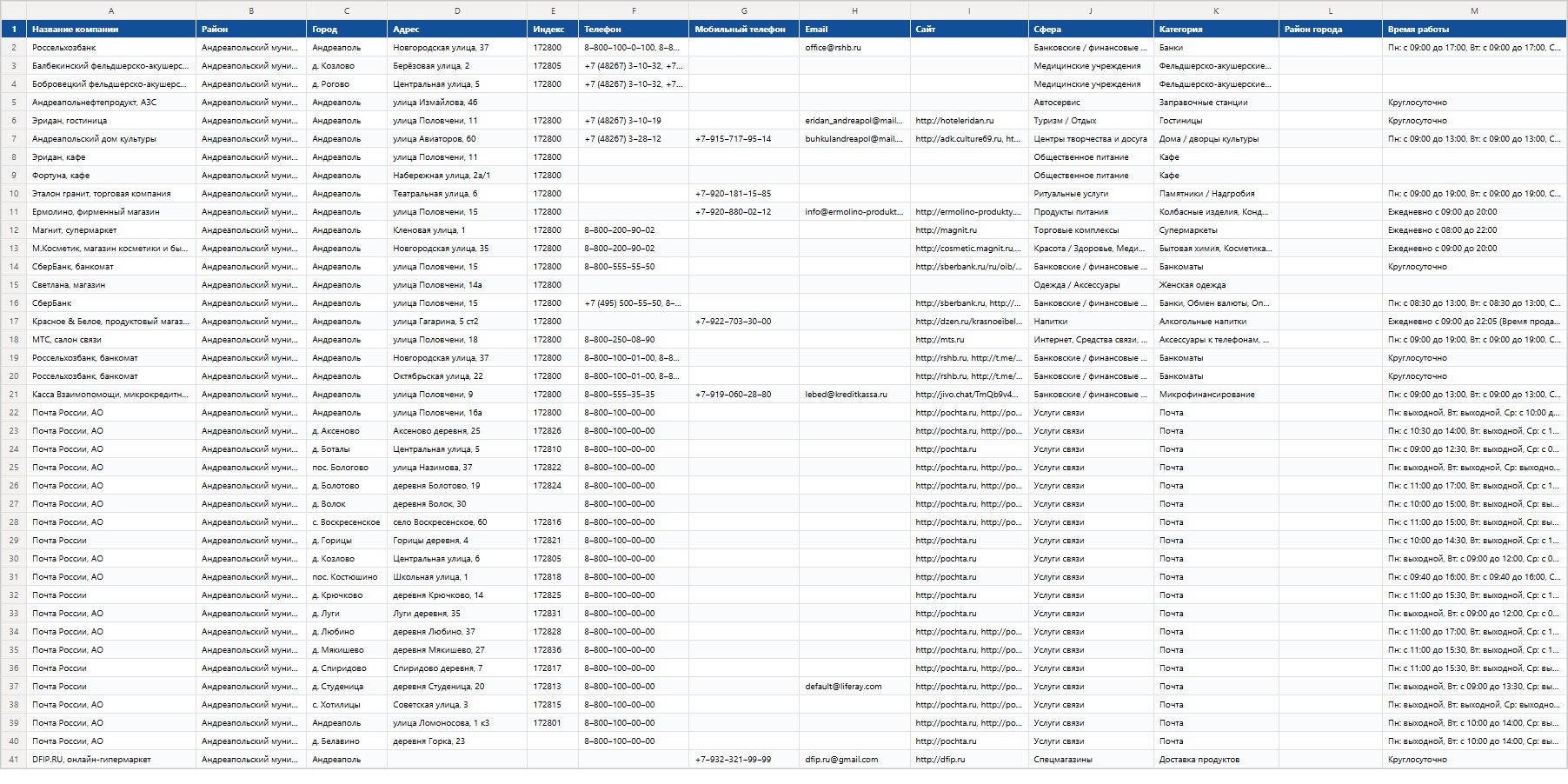
Task: Select entire column A by its letter
Action: pyautogui.click(x=111, y=10)
